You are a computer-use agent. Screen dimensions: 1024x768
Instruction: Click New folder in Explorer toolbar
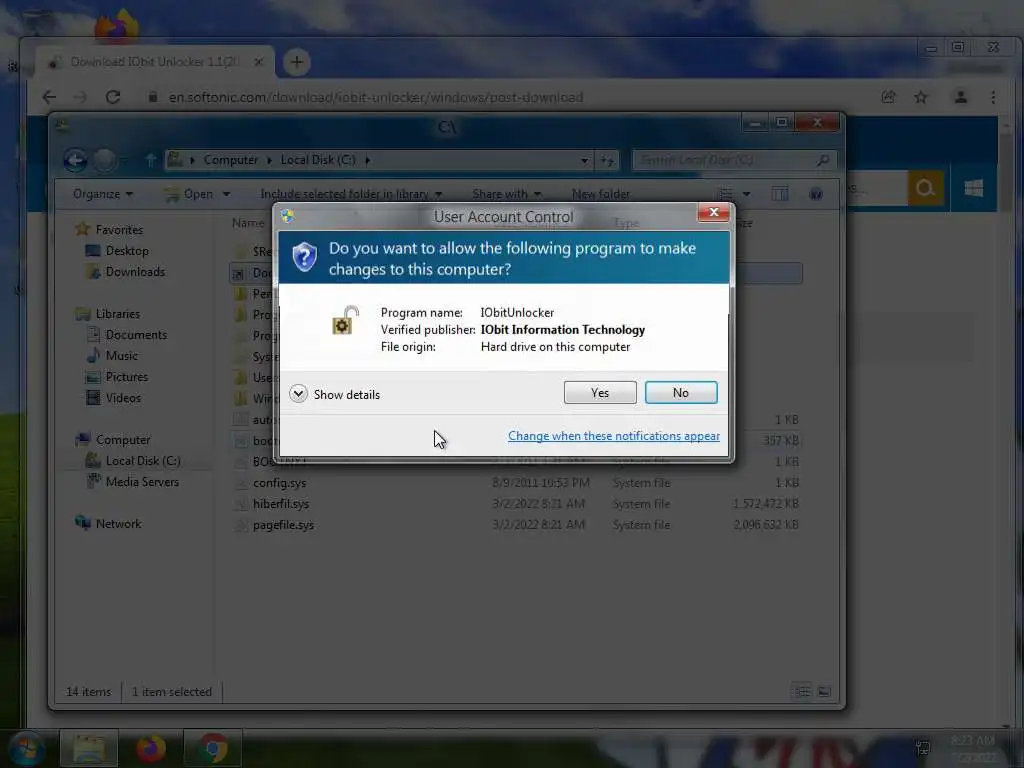(600, 194)
